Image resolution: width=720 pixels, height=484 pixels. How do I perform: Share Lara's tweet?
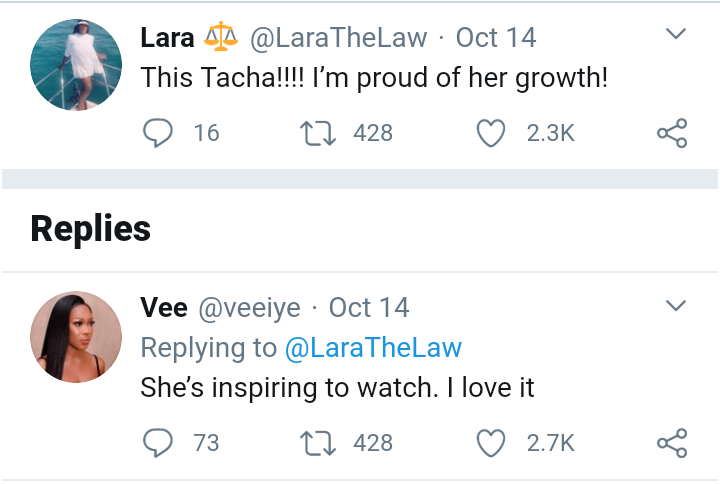[671, 132]
